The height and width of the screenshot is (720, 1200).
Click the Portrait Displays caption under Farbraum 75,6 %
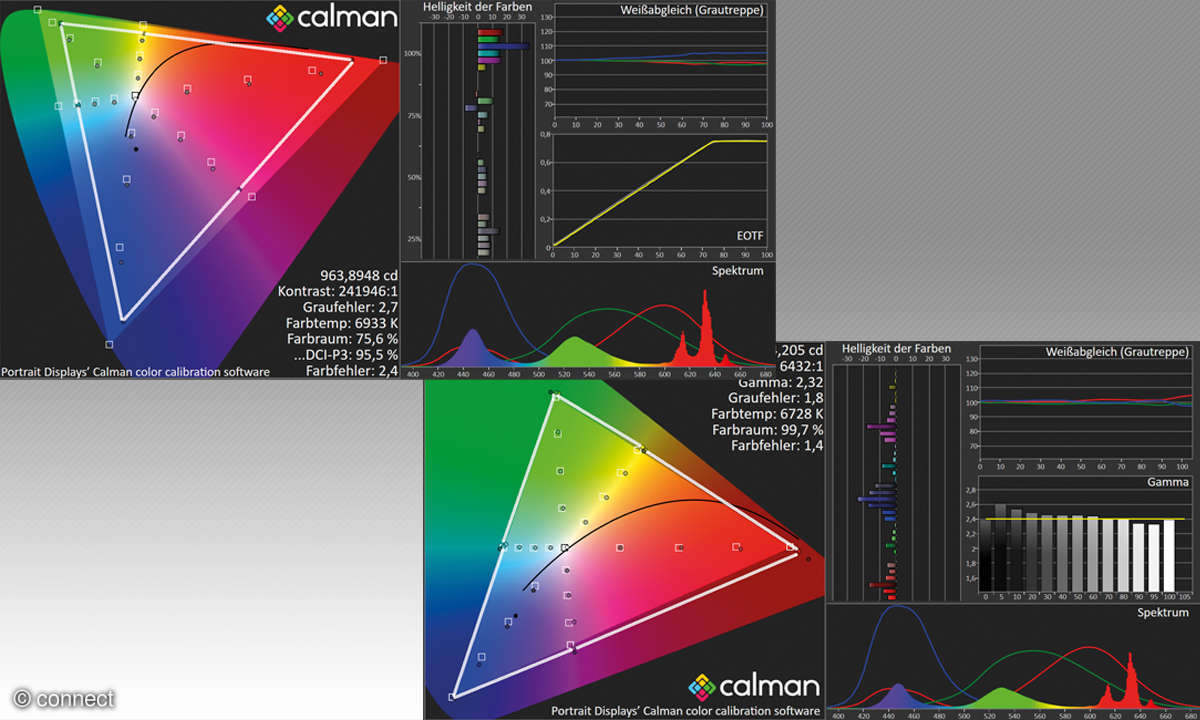point(135,372)
